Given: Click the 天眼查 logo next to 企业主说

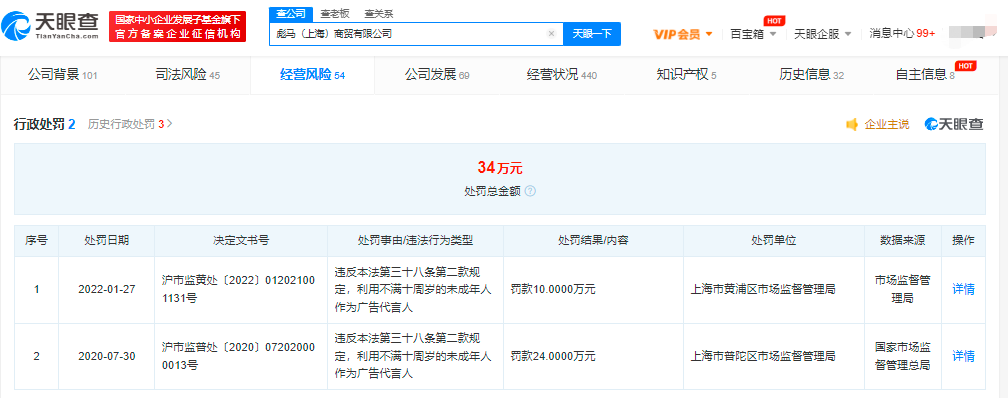Looking at the screenshot, I should pos(954,125).
